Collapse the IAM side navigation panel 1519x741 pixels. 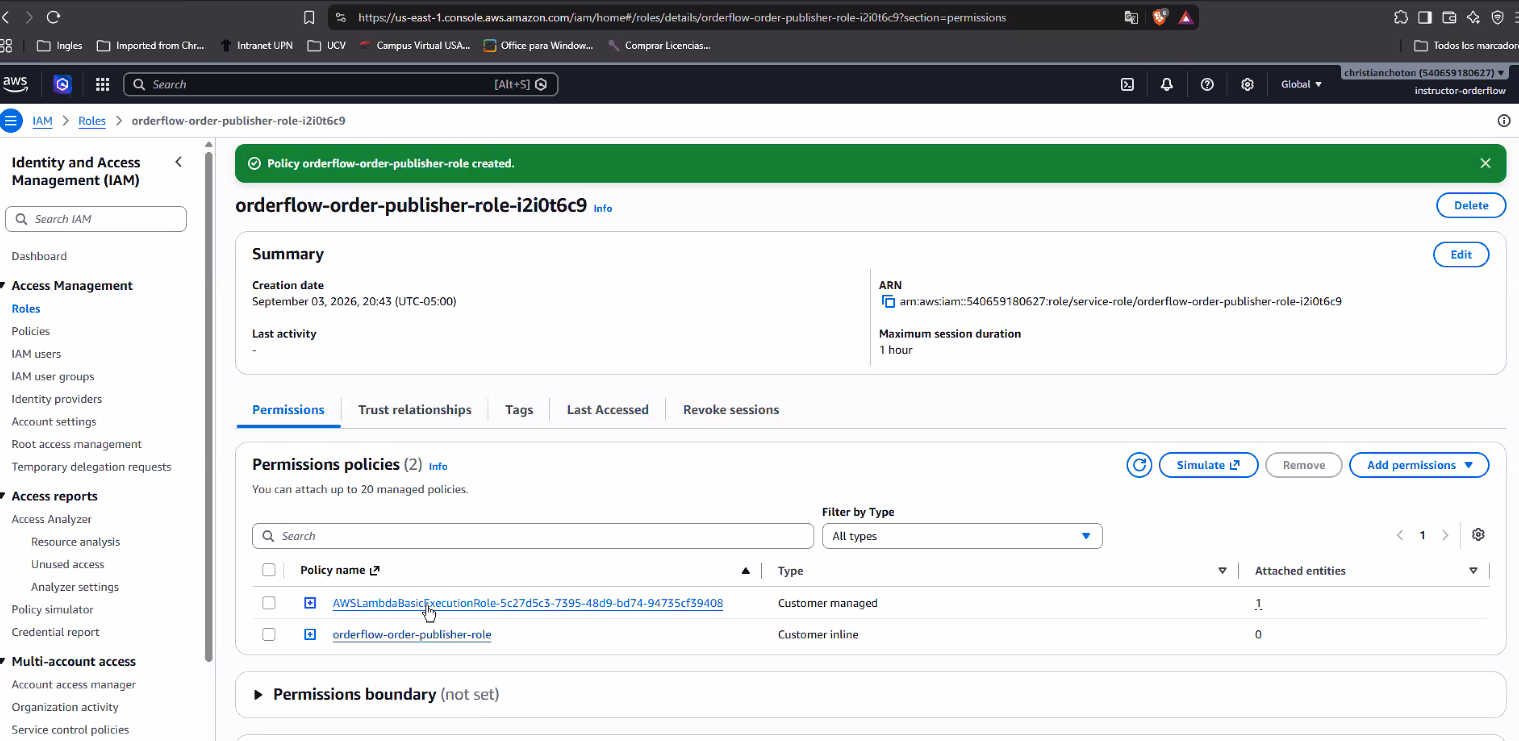[178, 162]
